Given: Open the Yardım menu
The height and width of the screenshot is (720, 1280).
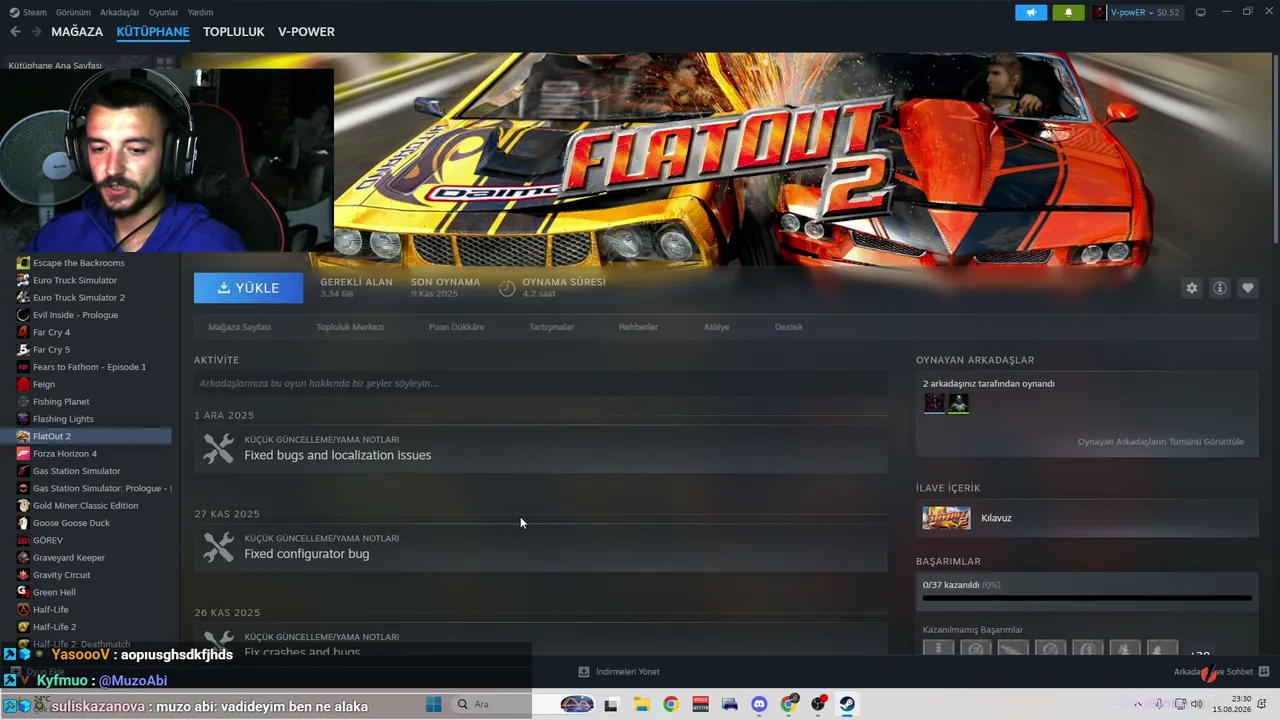Looking at the screenshot, I should (200, 12).
